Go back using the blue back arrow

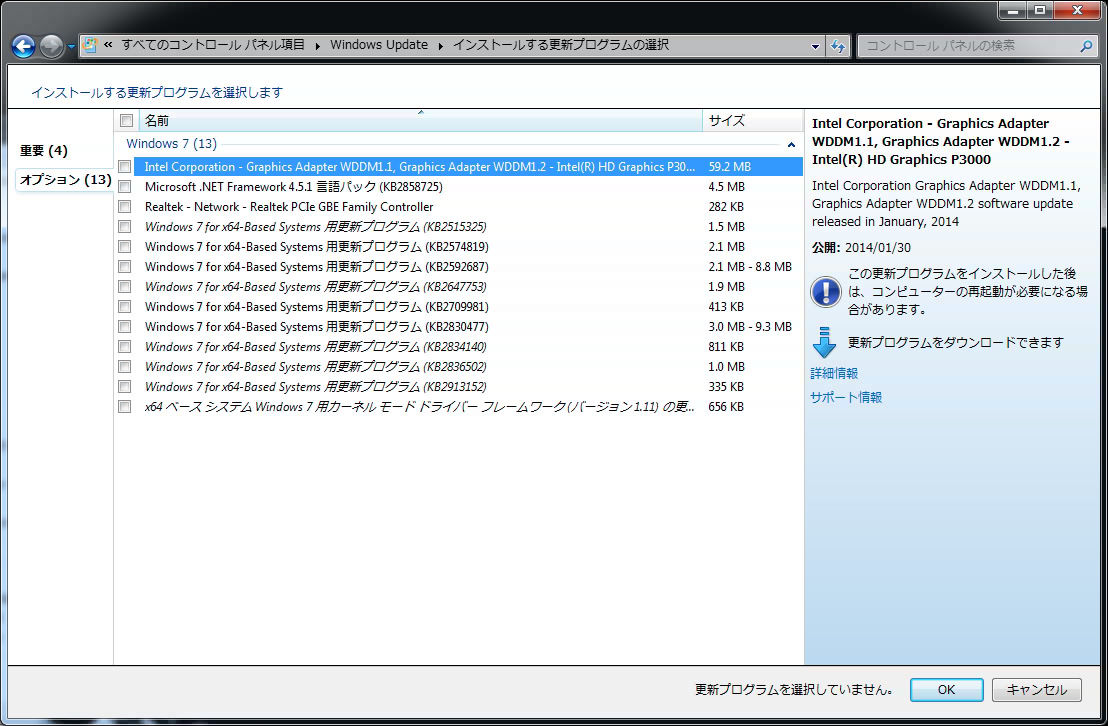coord(23,47)
